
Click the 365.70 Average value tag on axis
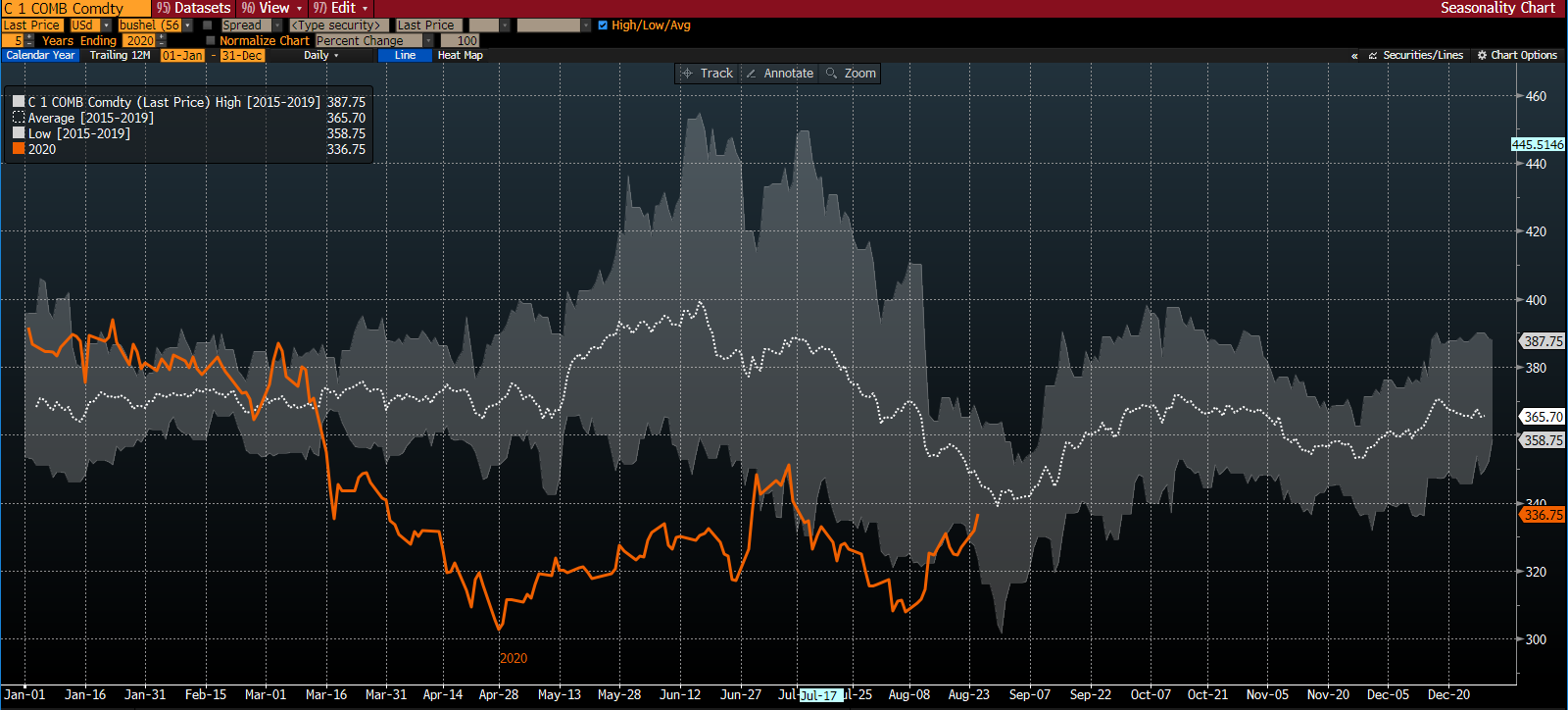pos(1543,417)
